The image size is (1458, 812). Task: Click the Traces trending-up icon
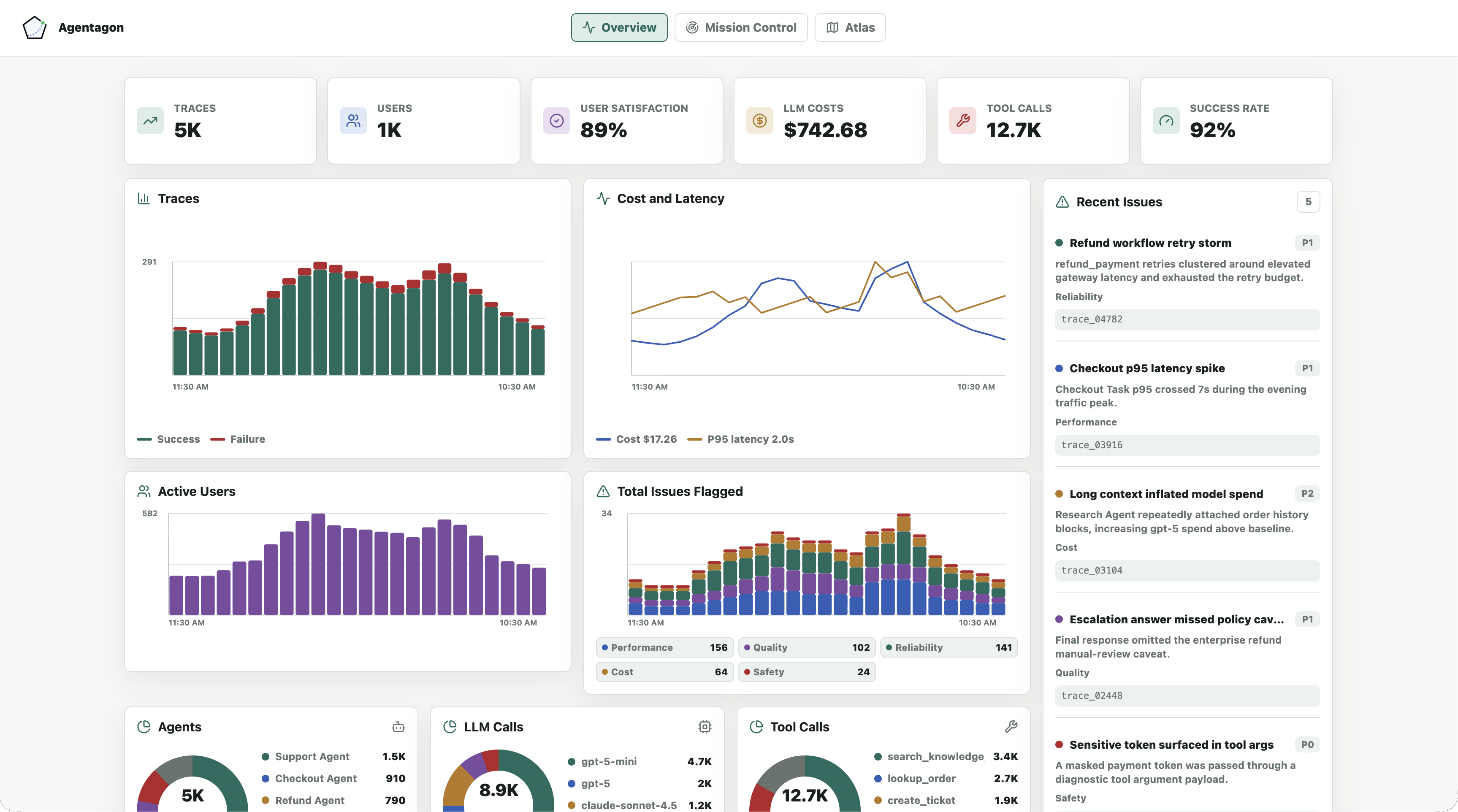point(150,121)
